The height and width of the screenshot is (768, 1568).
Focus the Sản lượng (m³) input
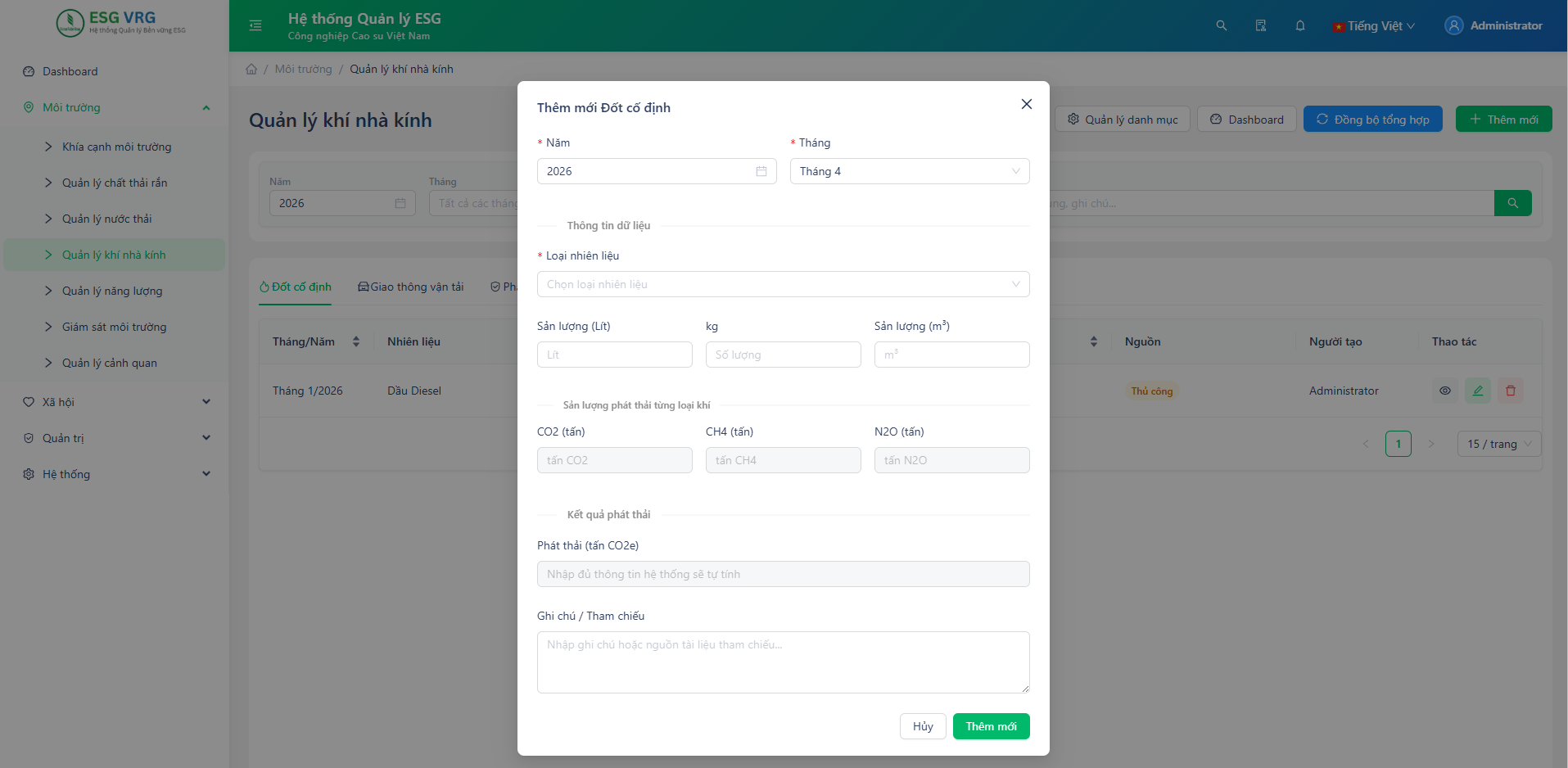[952, 355]
